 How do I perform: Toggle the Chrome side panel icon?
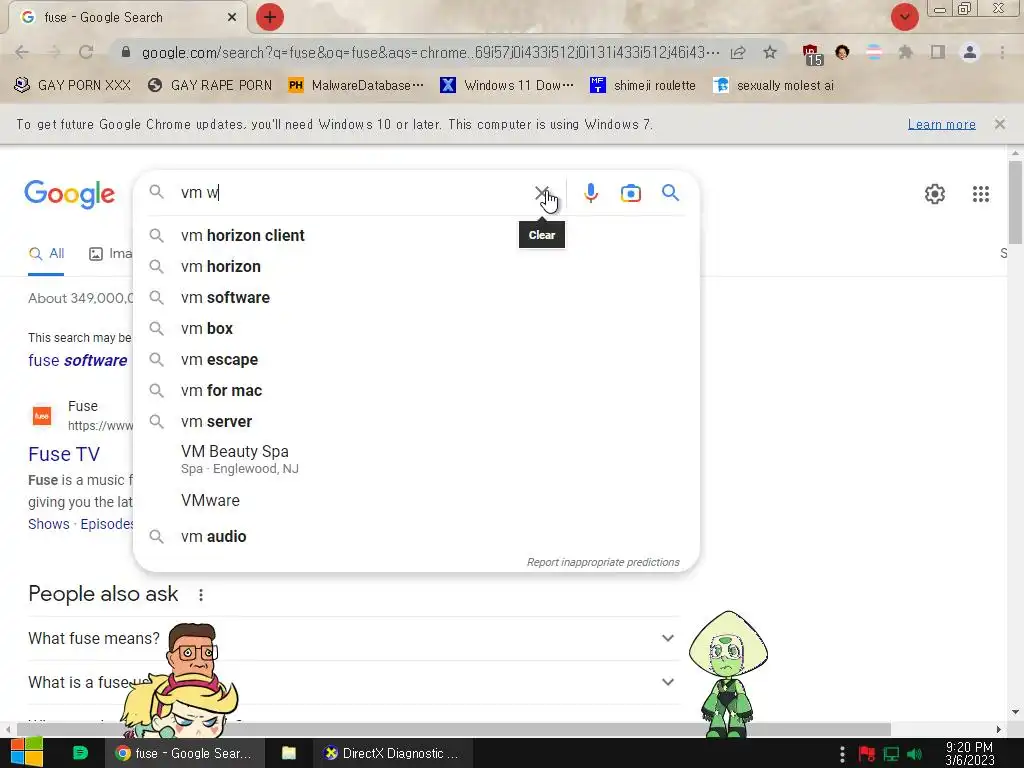coord(938,52)
